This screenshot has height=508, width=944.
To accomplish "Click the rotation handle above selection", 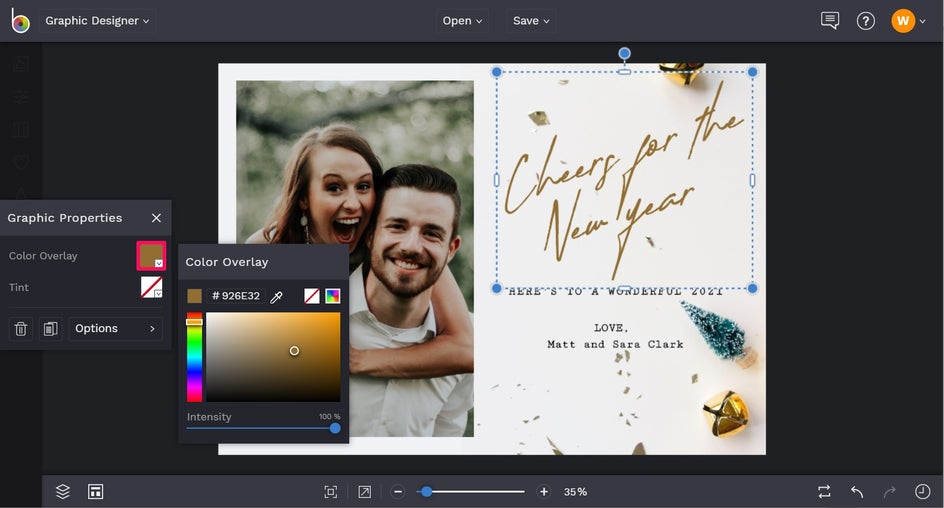I will click(624, 53).
